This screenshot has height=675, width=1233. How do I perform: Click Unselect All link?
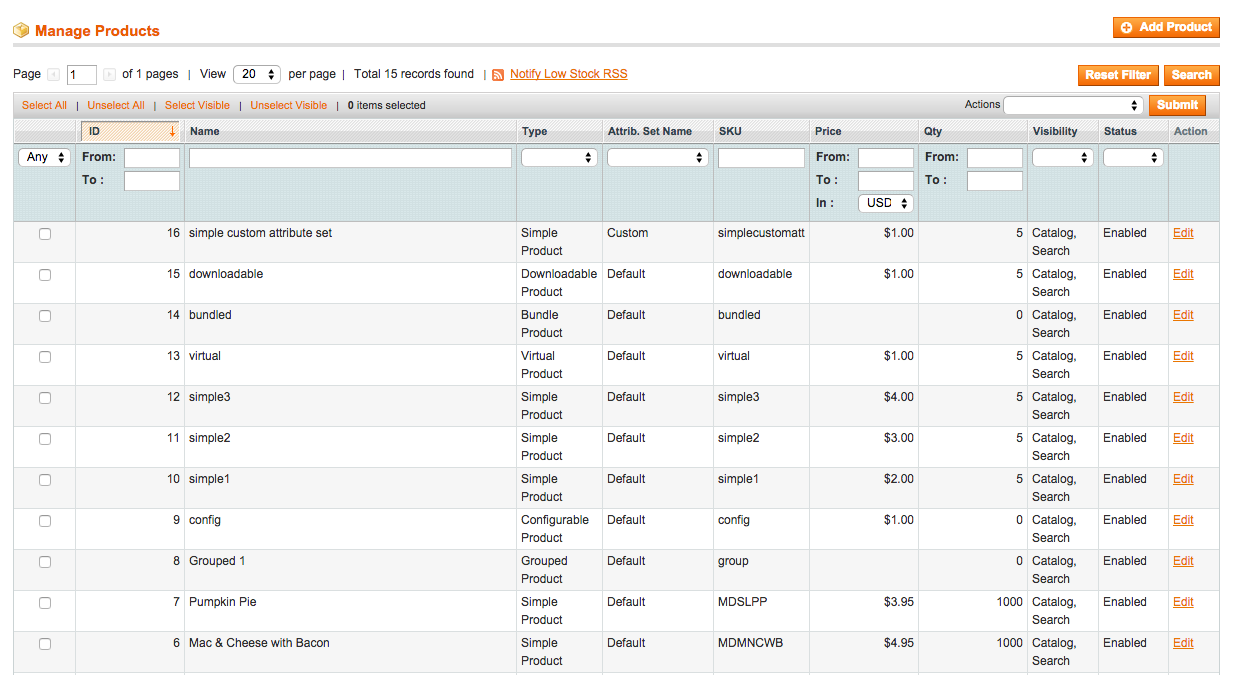coord(116,105)
